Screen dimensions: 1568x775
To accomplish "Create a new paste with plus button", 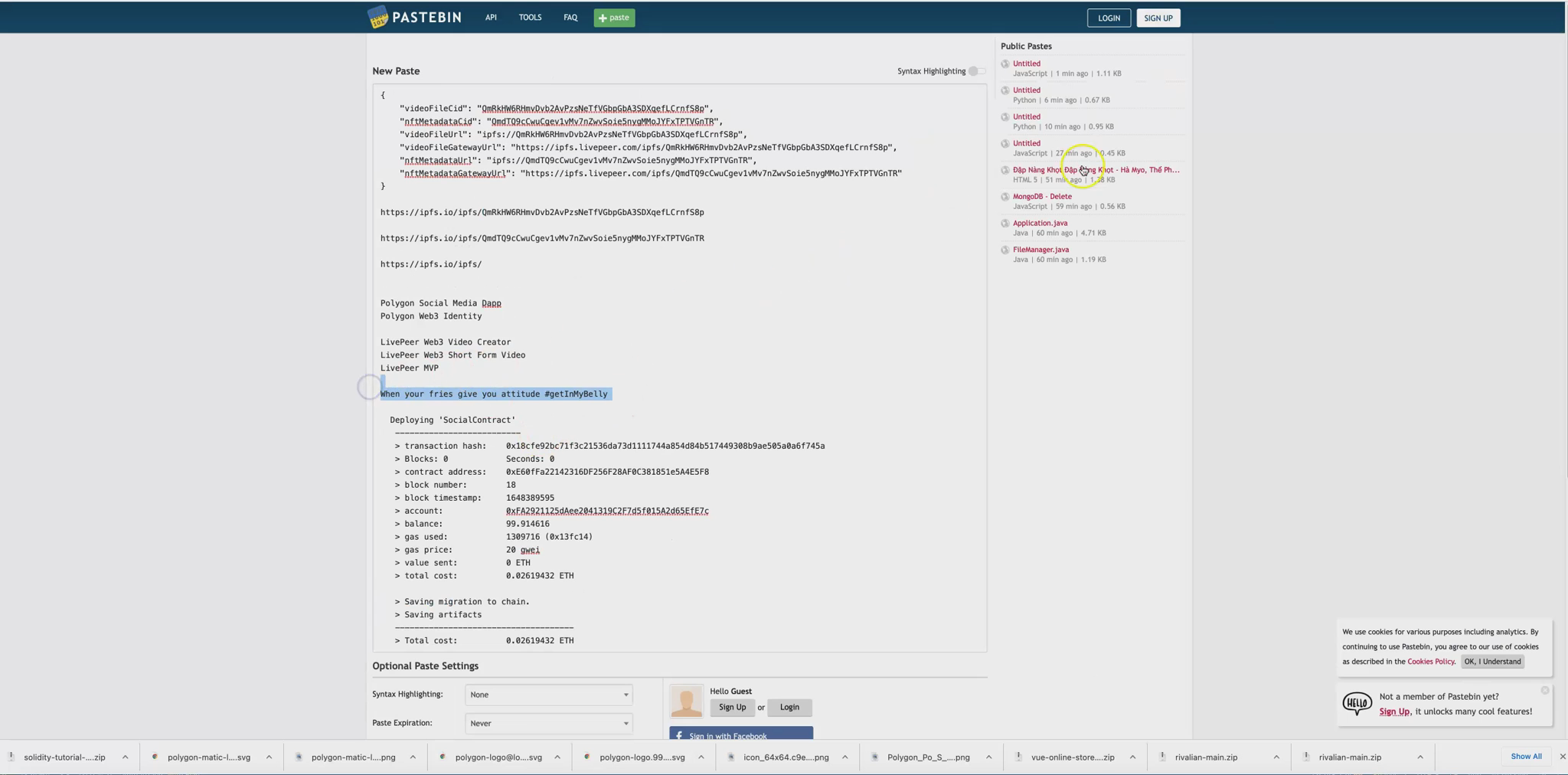I will click(x=614, y=18).
